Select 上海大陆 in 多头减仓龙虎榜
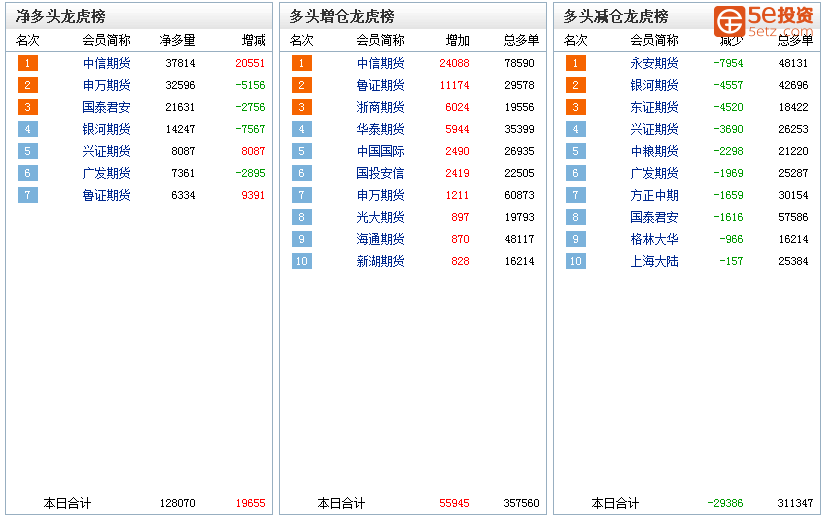The image size is (821, 521). click(x=654, y=261)
